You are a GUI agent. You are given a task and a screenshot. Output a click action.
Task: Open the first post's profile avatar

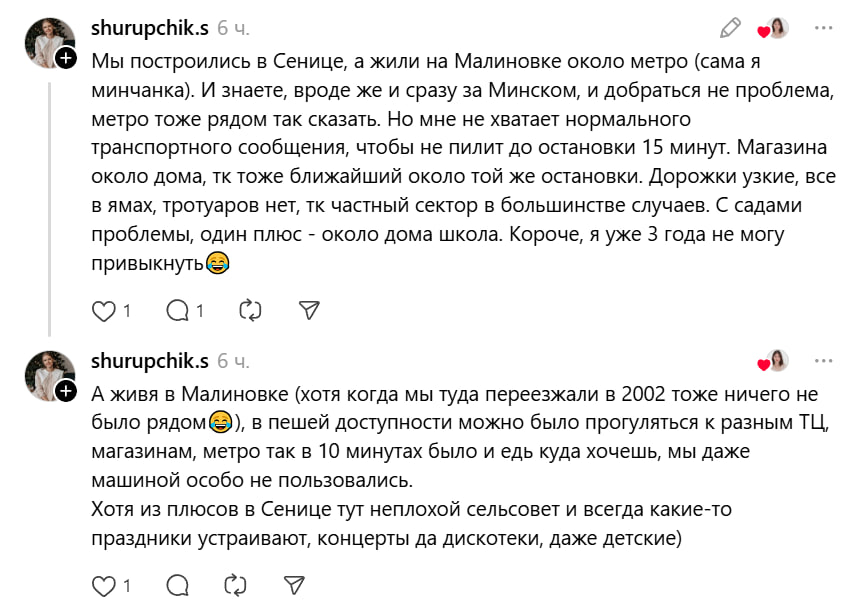[x=49, y=42]
